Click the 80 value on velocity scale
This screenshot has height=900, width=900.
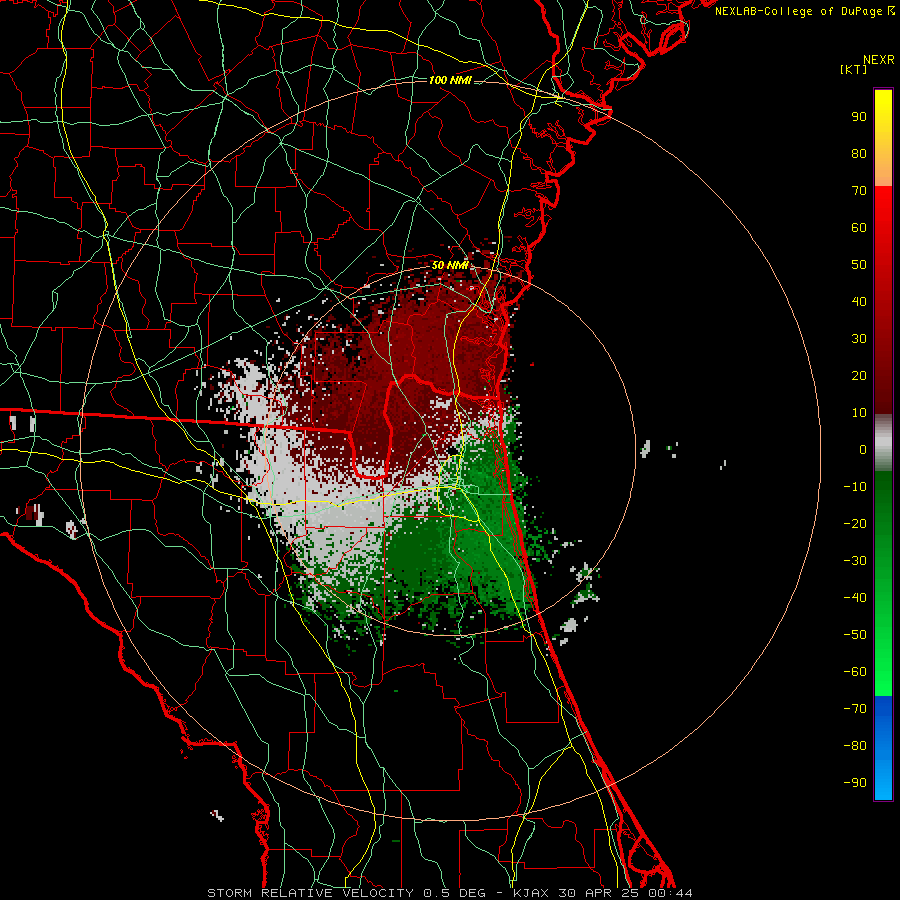(859, 153)
